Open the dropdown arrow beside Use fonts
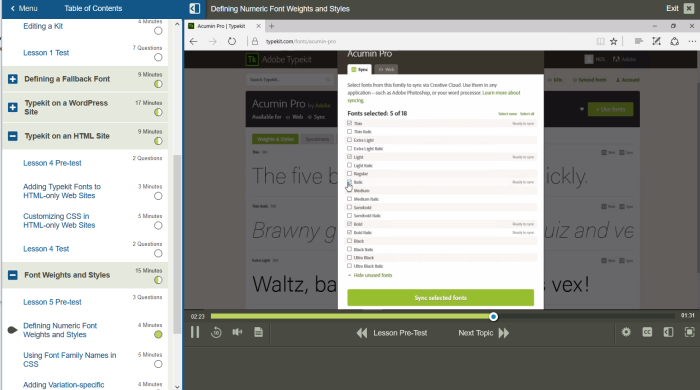This screenshot has height=390, width=700. 582,109
